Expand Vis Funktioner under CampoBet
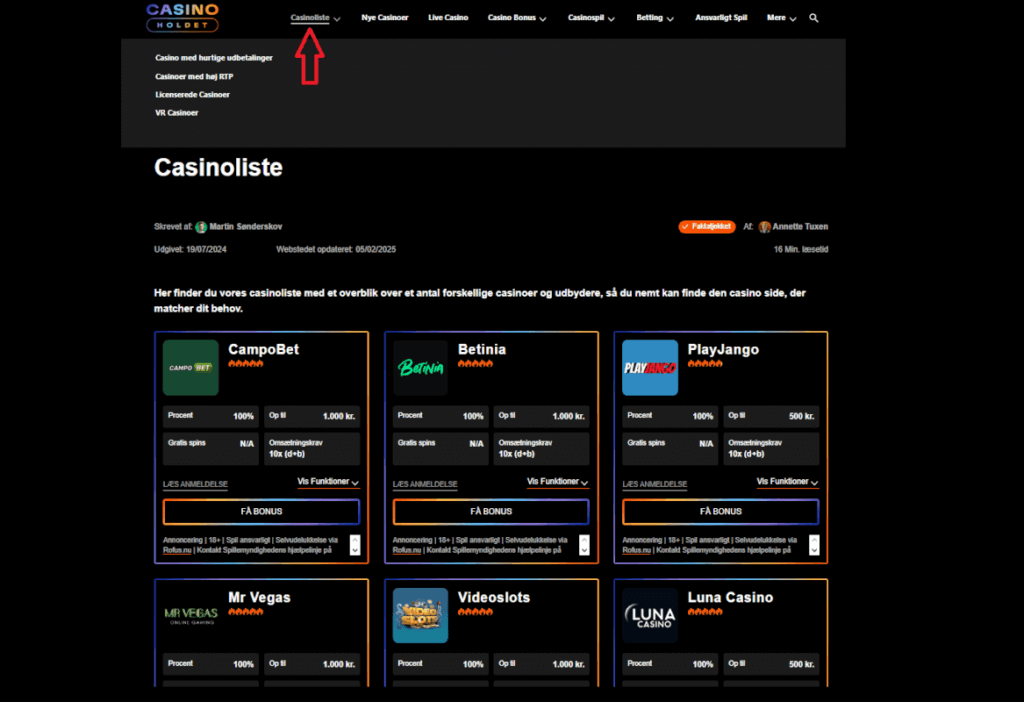Image resolution: width=1024 pixels, height=702 pixels. (328, 482)
